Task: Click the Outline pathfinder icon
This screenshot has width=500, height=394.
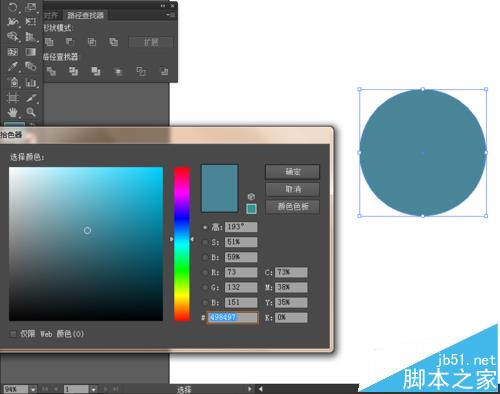Action: click(x=141, y=71)
